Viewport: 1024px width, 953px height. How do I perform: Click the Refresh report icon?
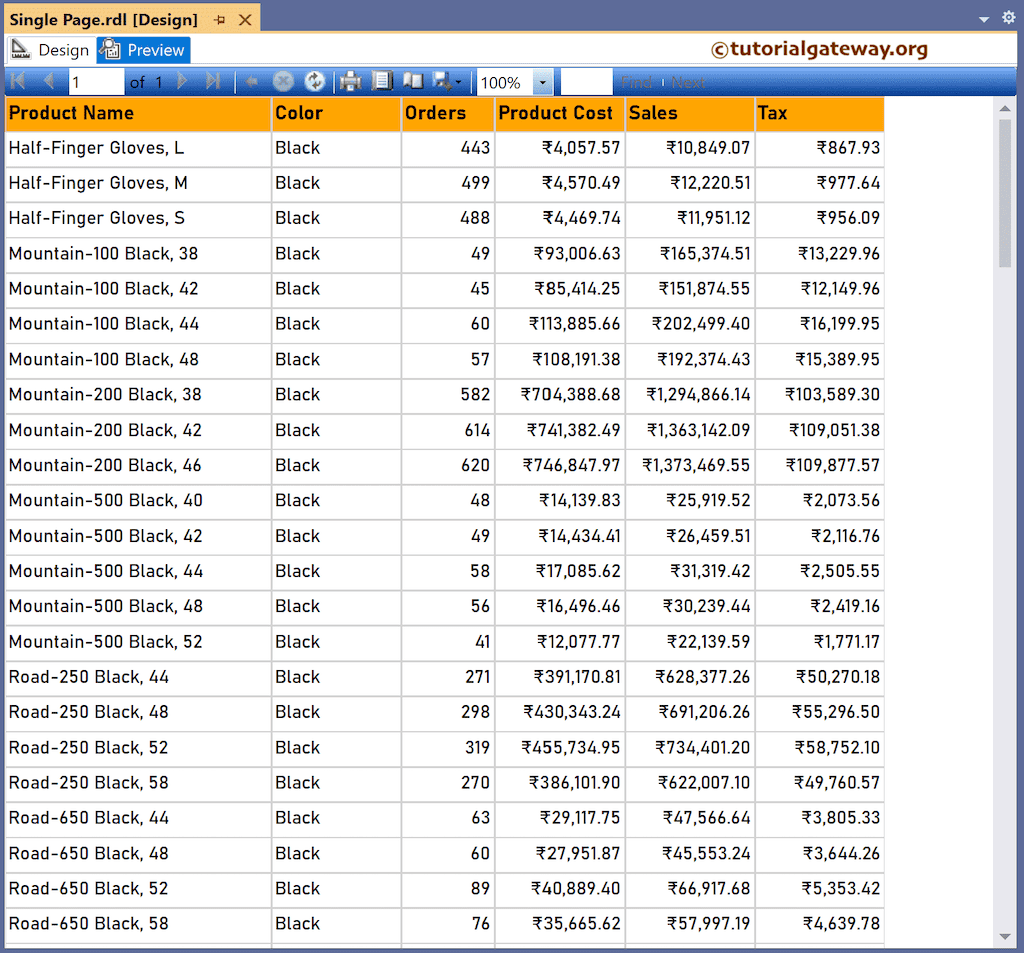[x=315, y=81]
